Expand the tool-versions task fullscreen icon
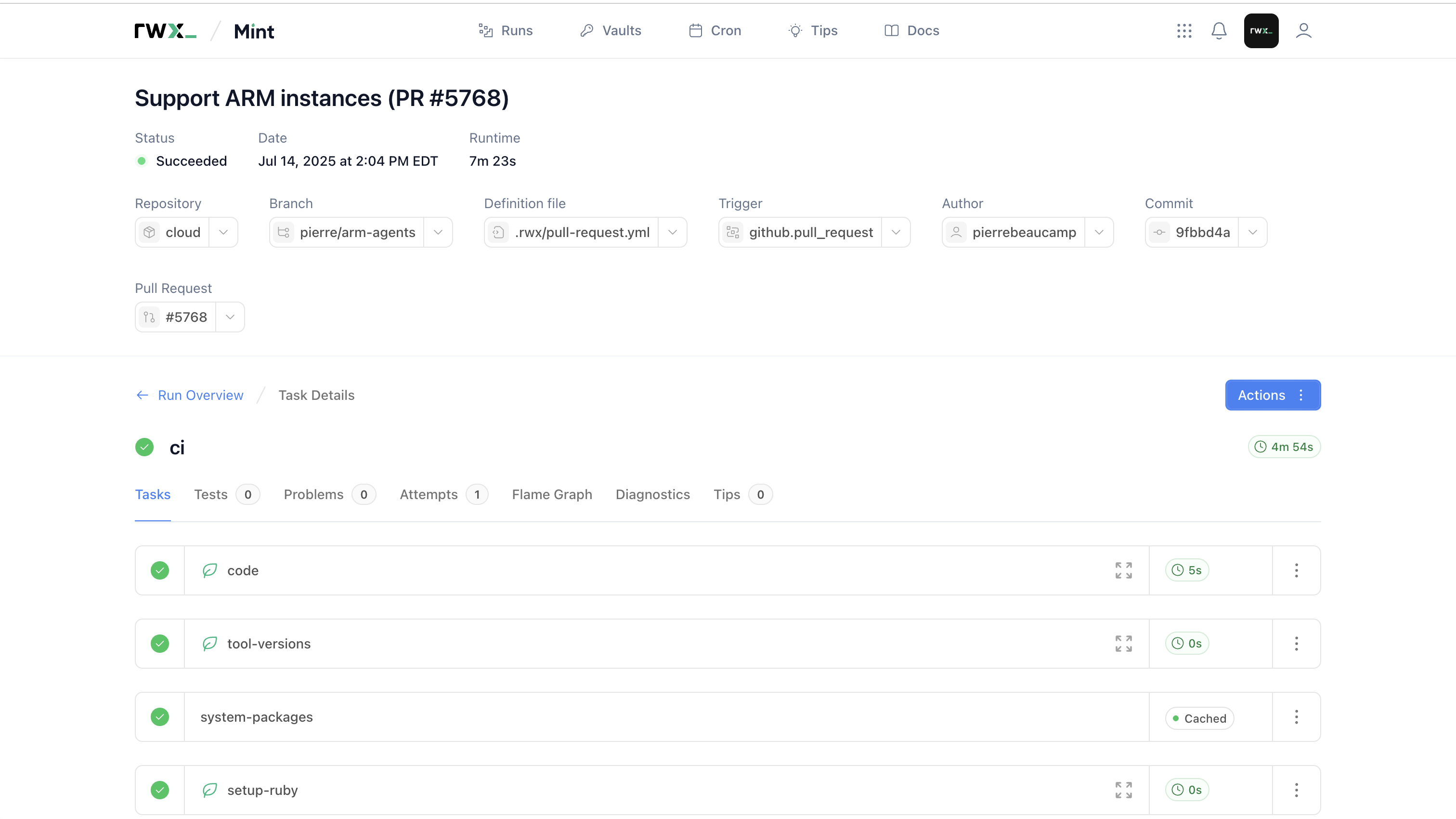1456x819 pixels. (1123, 643)
